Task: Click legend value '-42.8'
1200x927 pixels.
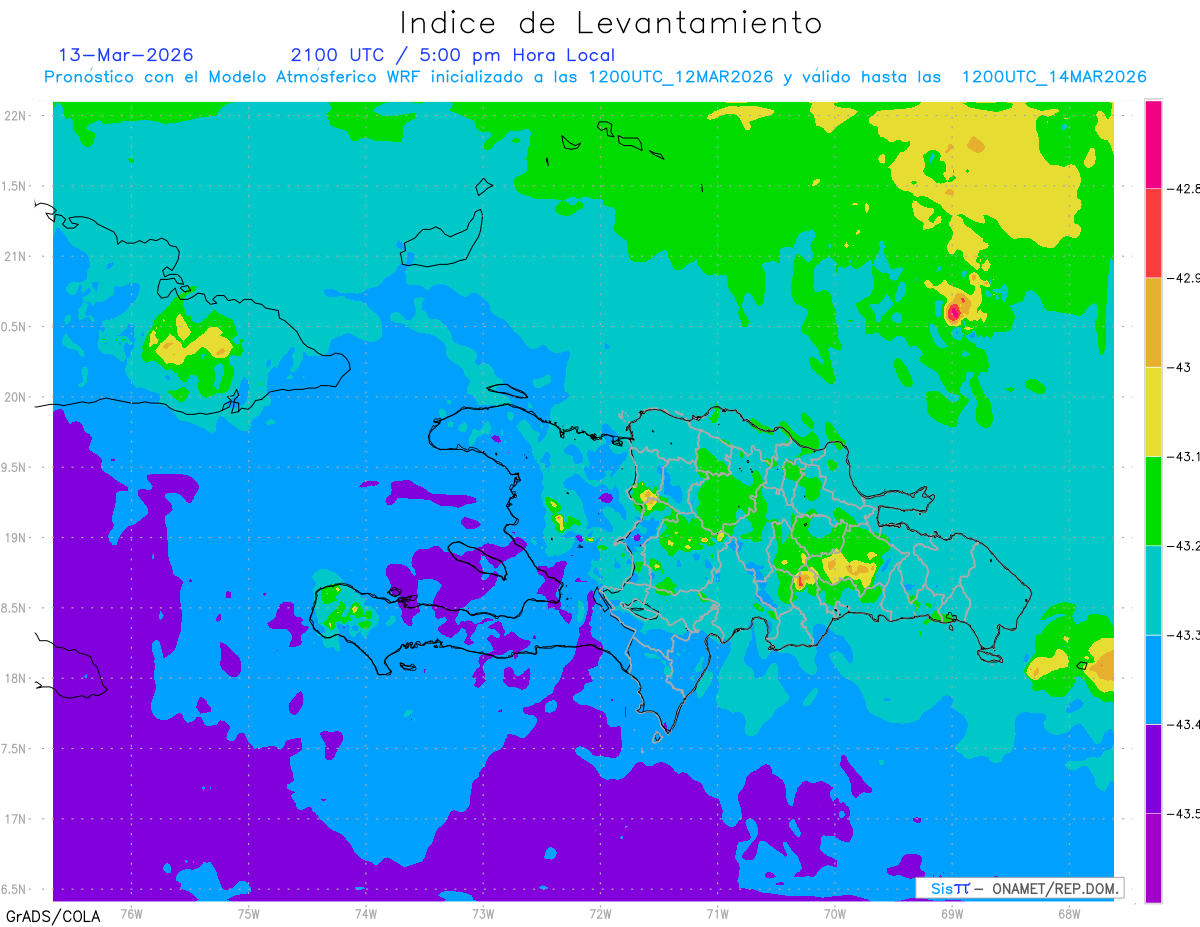Action: pos(1184,188)
